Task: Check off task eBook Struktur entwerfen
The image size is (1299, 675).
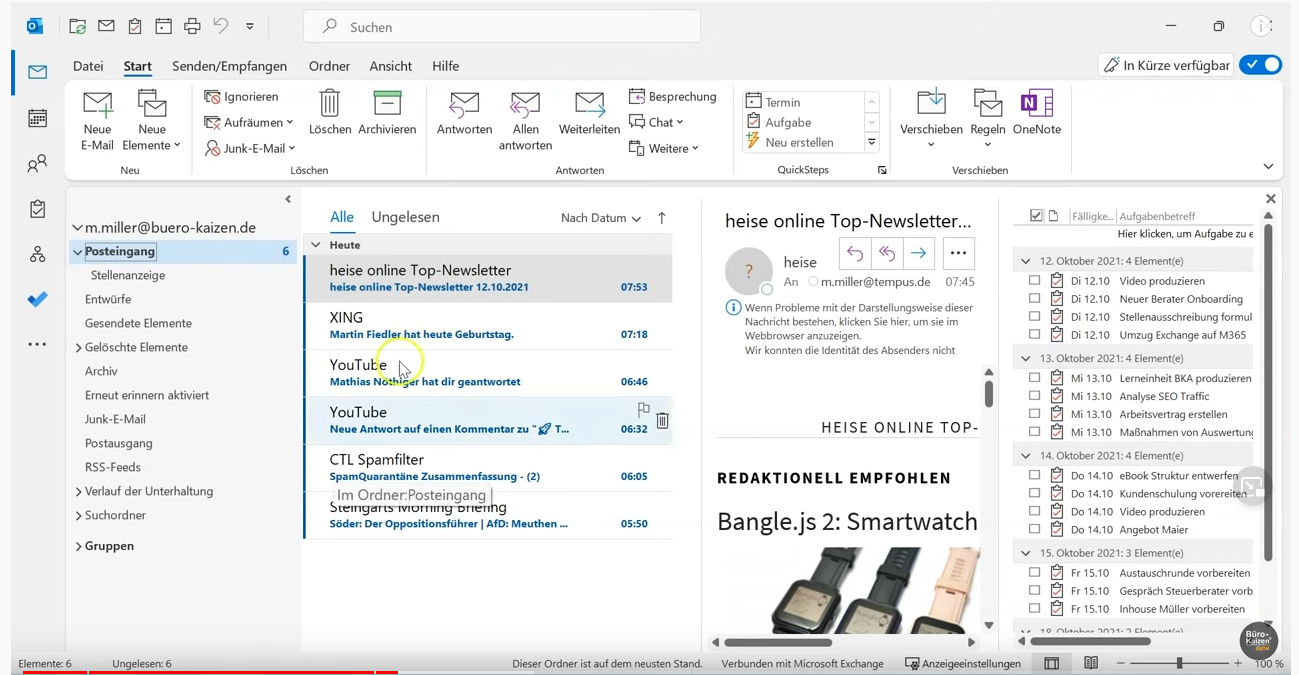Action: click(x=1034, y=475)
